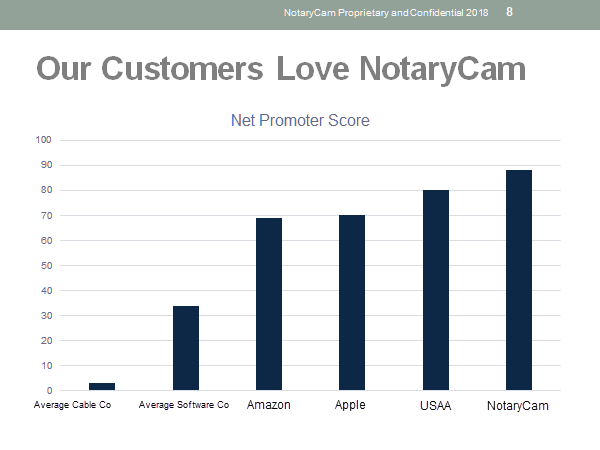Image resolution: width=600 pixels, height=450 pixels.
Task: Click the y-axis value 100
Action: (x=43, y=140)
